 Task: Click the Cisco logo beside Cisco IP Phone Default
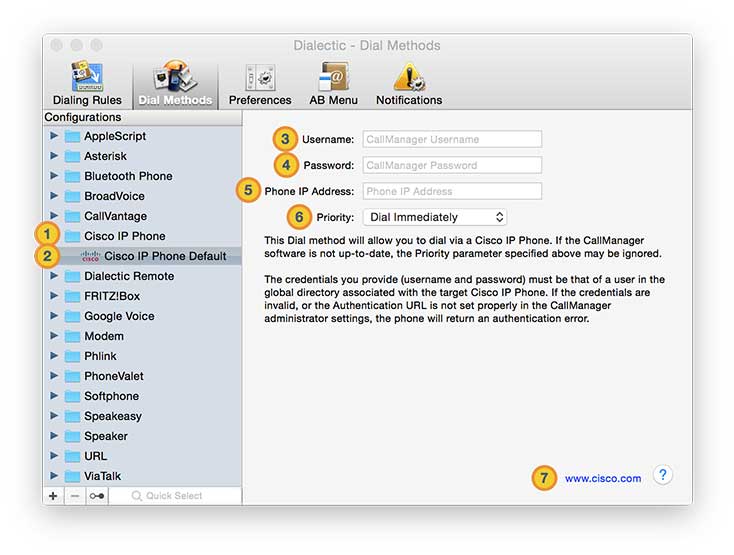90,256
